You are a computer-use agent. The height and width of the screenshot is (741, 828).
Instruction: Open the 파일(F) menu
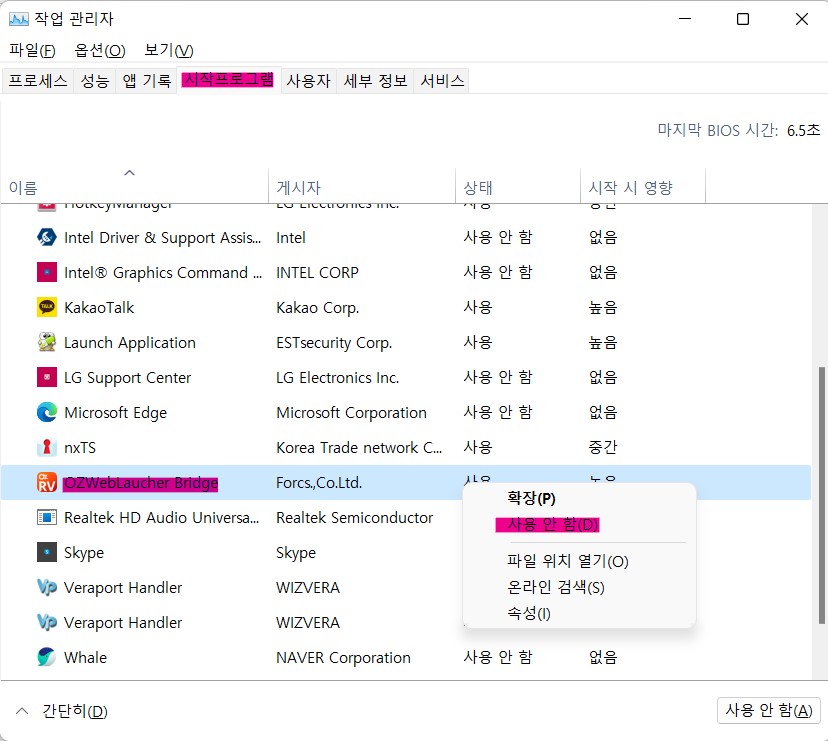click(x=32, y=50)
